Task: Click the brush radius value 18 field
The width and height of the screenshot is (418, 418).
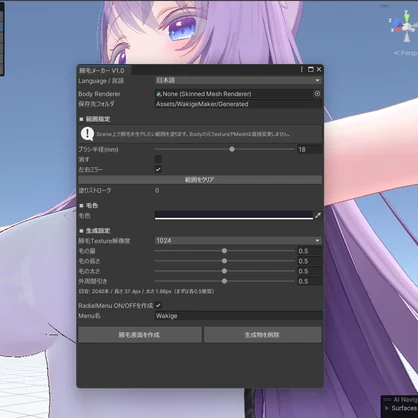Action: pos(309,149)
